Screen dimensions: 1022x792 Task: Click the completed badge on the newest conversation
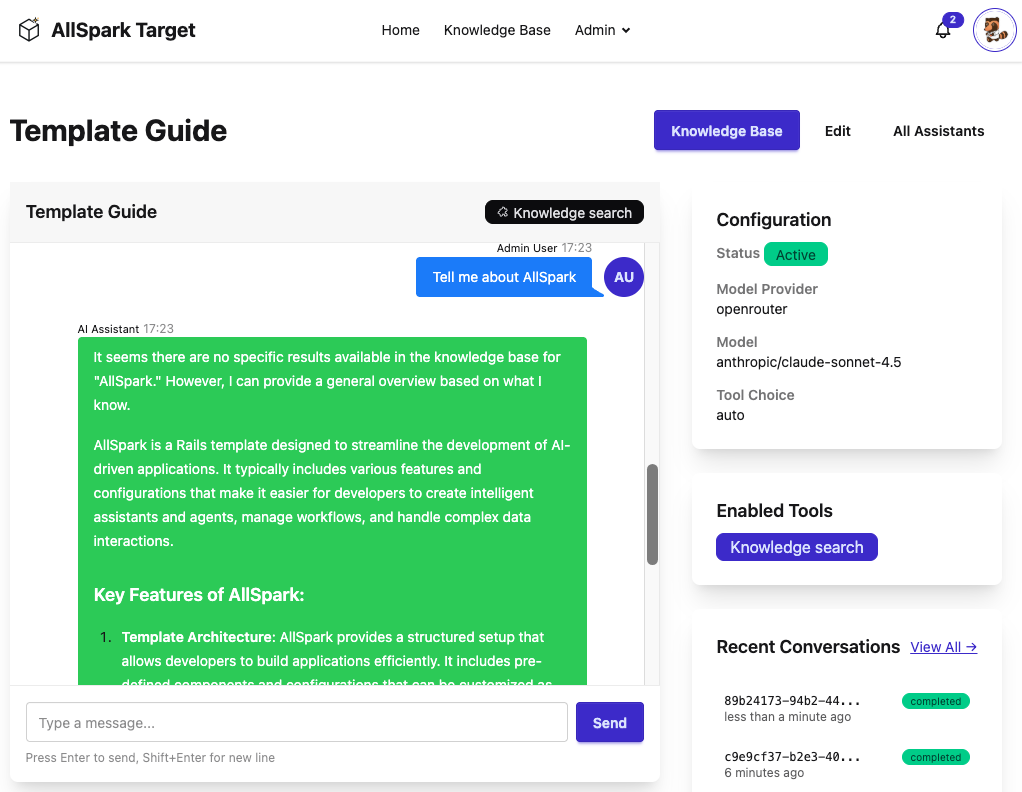(935, 701)
